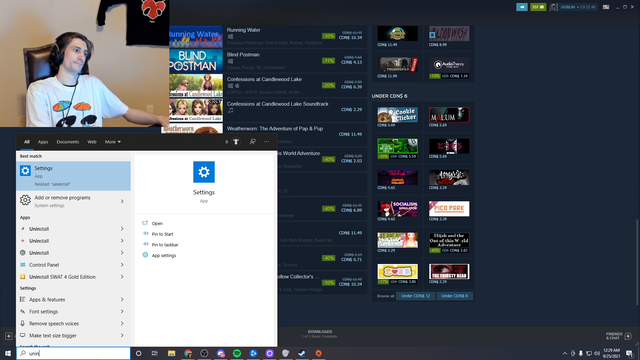This screenshot has width=640, height=360.
Task: Open GOBLIN account wallet dropdown
Action: (578, 7)
